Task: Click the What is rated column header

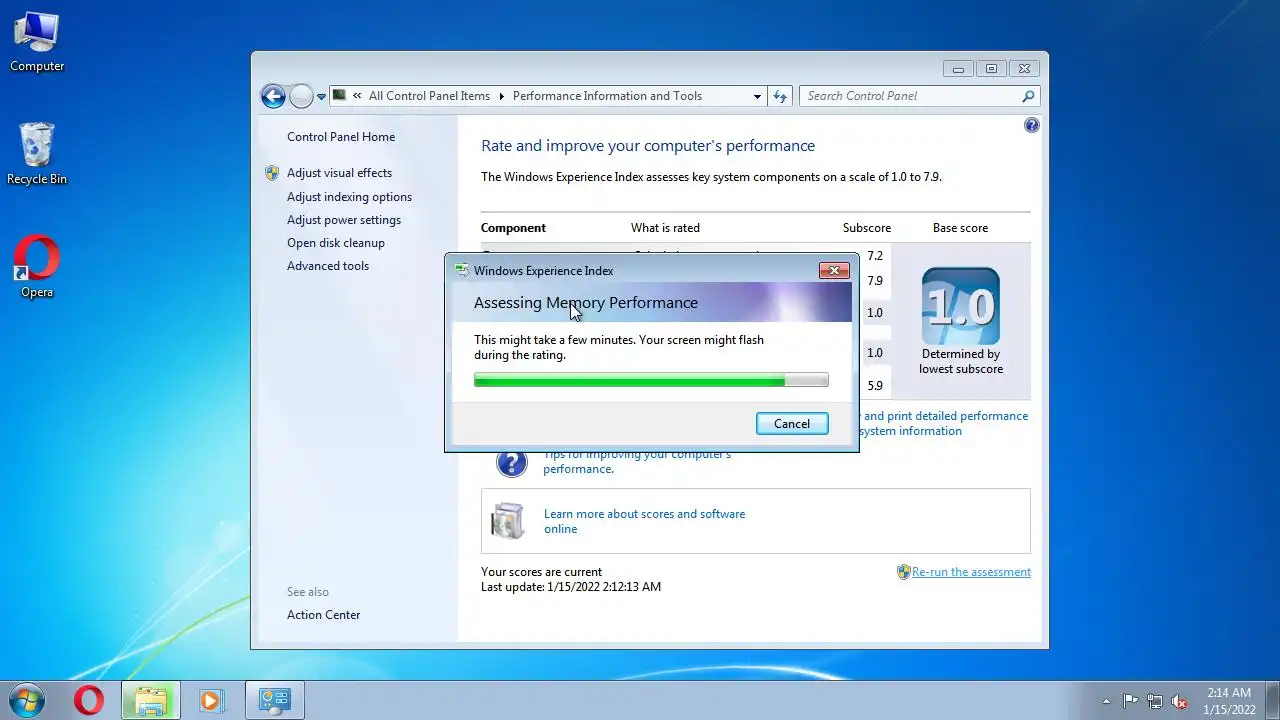Action: coord(665,228)
